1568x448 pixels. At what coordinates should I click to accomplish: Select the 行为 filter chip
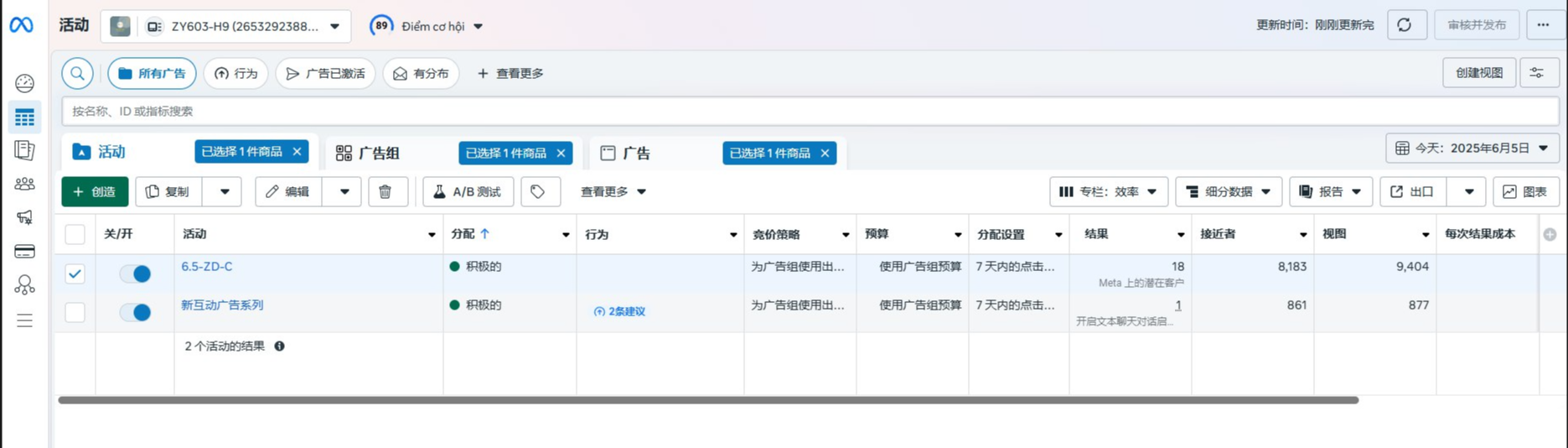[236, 74]
